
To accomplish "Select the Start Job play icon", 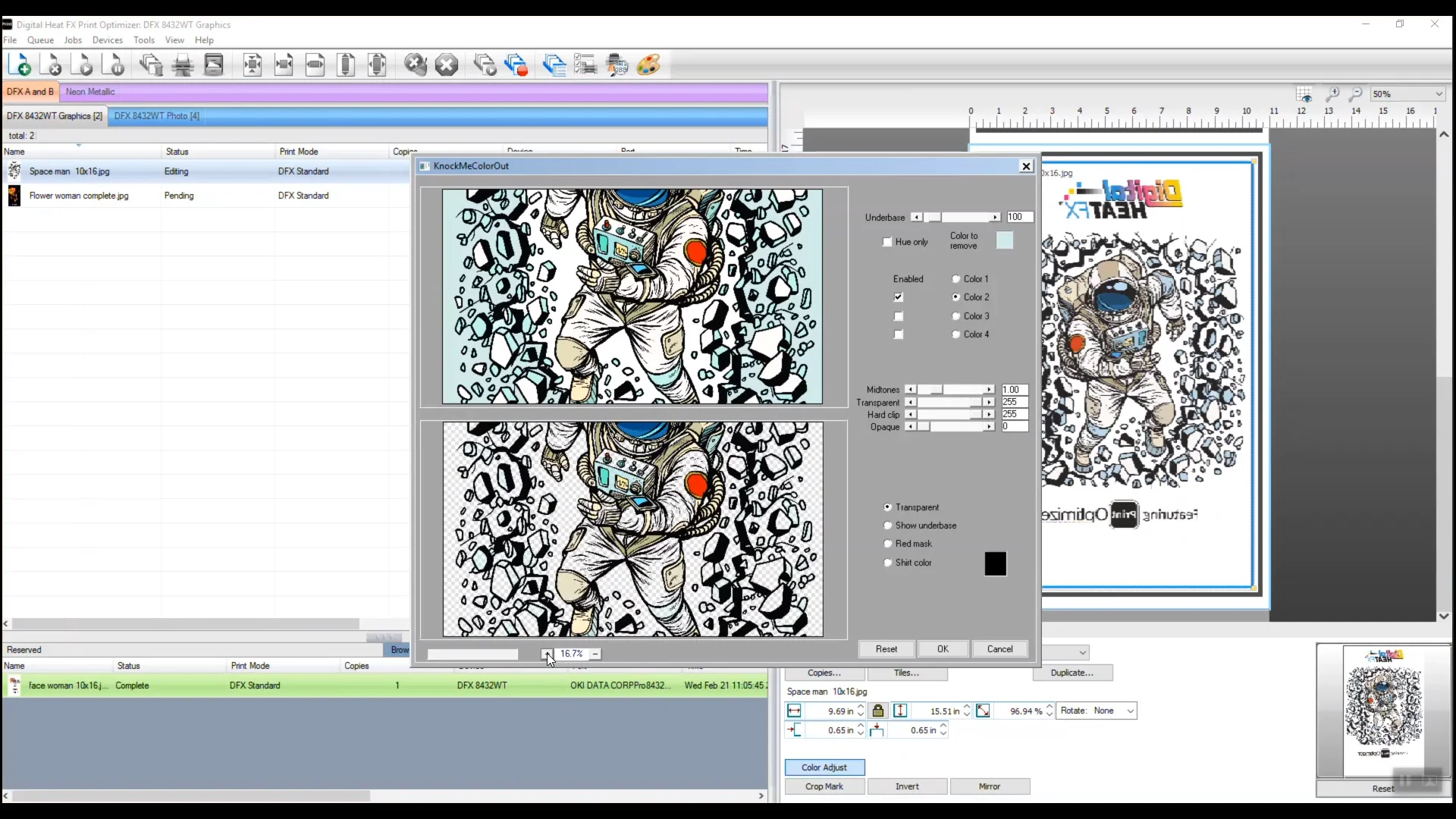I will coord(83,64).
